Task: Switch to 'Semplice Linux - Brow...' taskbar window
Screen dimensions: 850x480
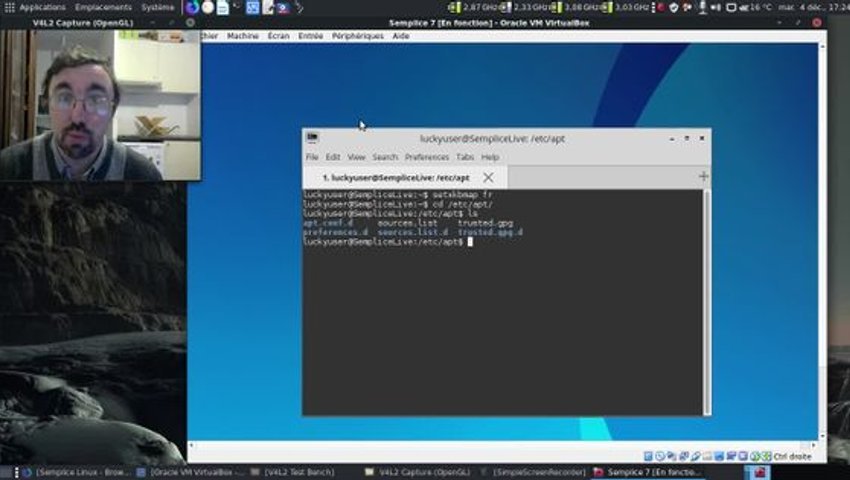Action: pyautogui.click(x=76, y=472)
